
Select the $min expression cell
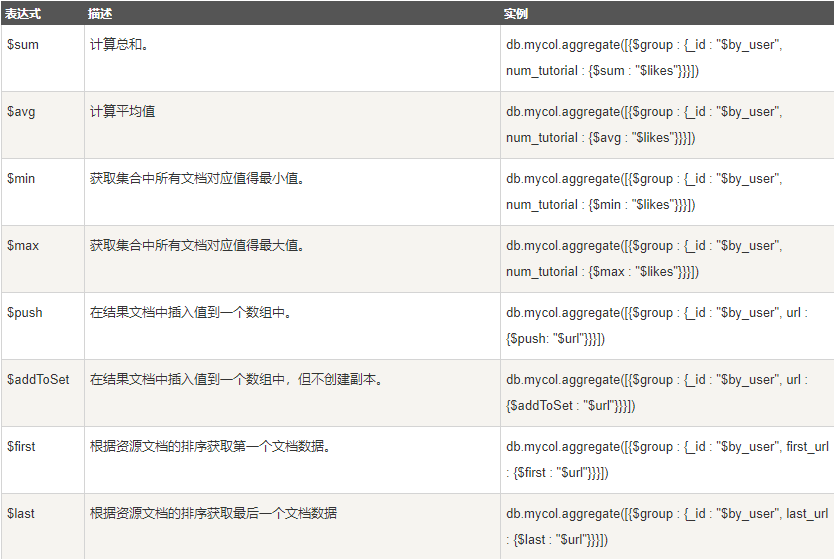coord(43,192)
